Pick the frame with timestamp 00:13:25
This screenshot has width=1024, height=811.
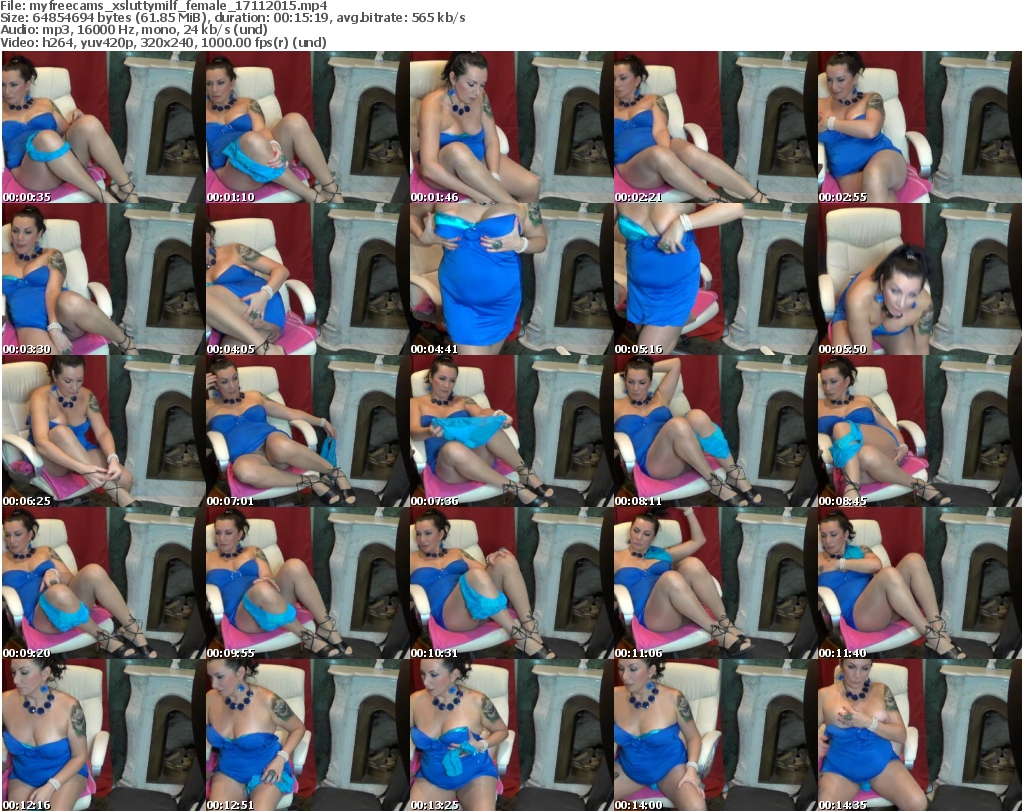coord(511,735)
